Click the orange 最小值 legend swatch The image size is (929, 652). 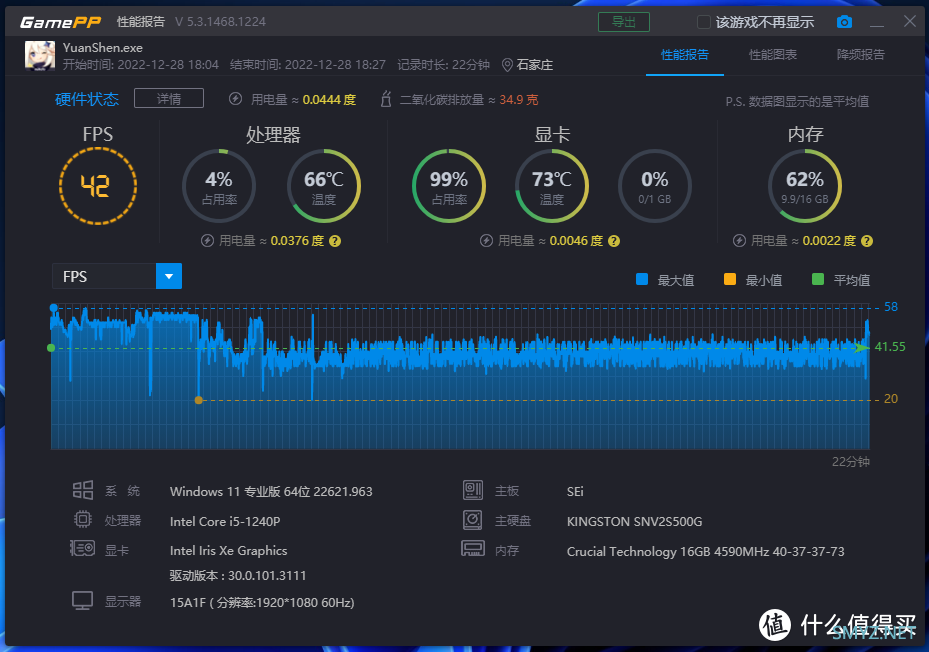pyautogui.click(x=730, y=279)
